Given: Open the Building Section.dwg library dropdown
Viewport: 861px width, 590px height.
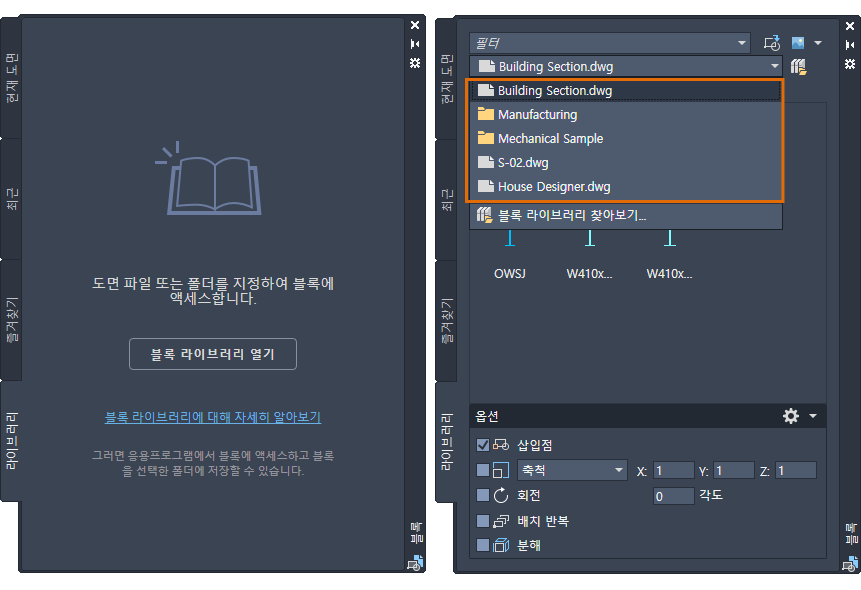Looking at the screenshot, I should click(626, 66).
